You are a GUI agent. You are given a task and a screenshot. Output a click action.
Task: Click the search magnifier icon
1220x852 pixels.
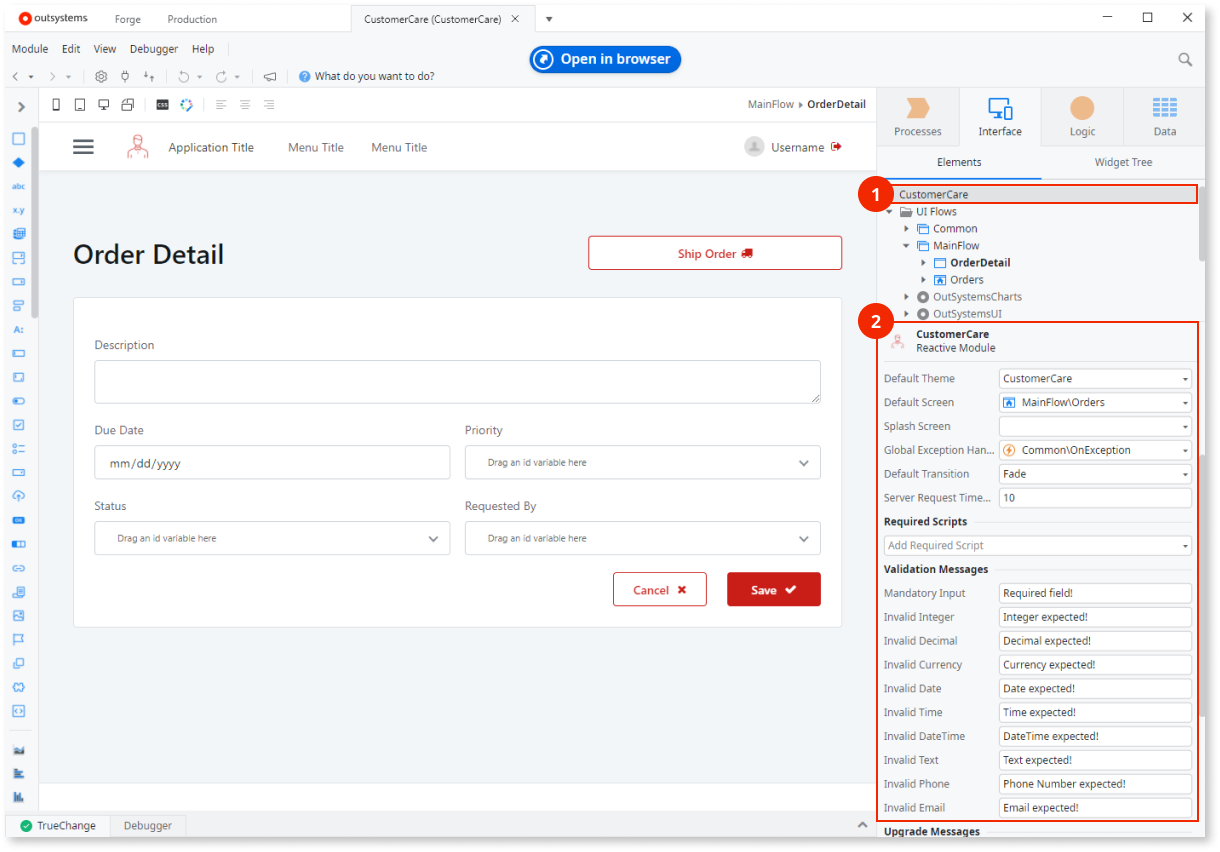click(x=1185, y=59)
